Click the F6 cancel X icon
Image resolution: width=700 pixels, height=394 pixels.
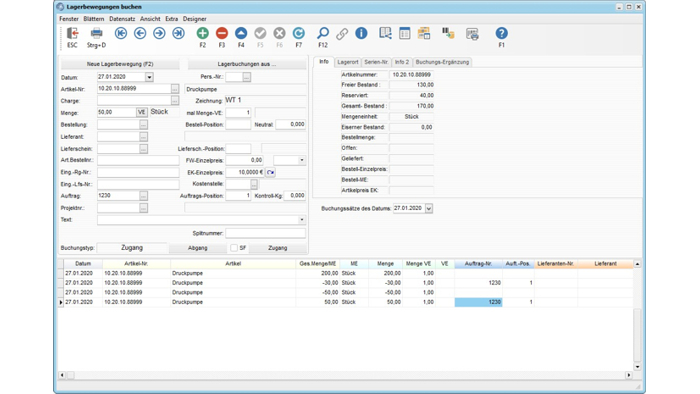point(279,33)
